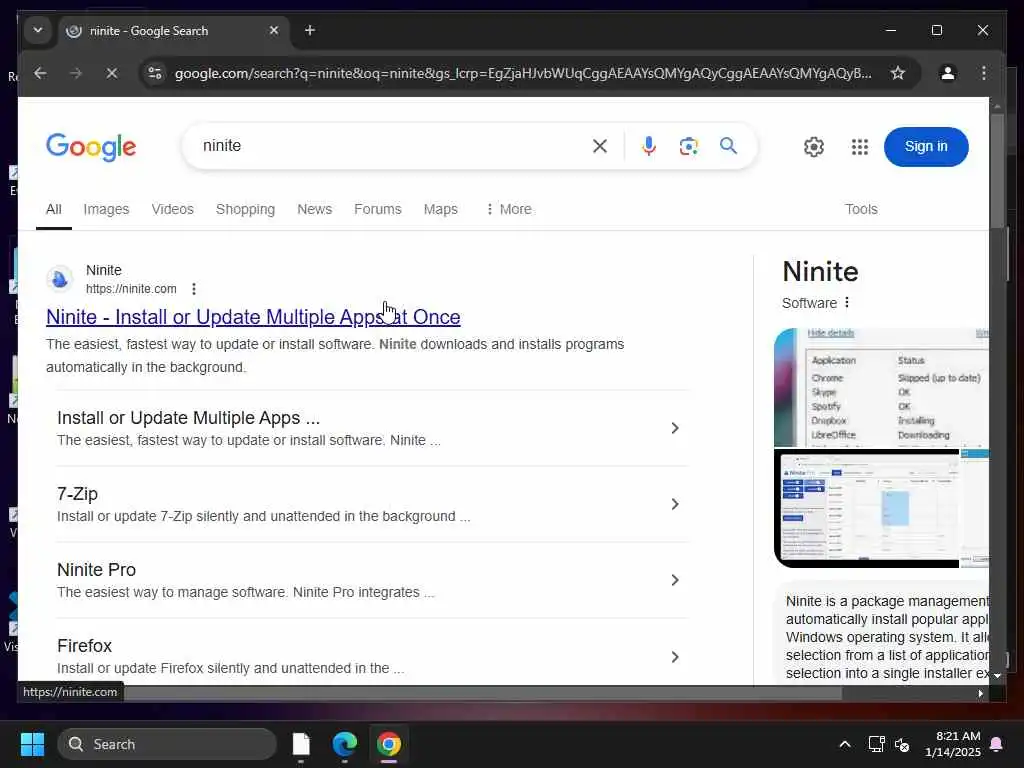1024x768 pixels.
Task: Switch to Maps tab
Action: (441, 209)
